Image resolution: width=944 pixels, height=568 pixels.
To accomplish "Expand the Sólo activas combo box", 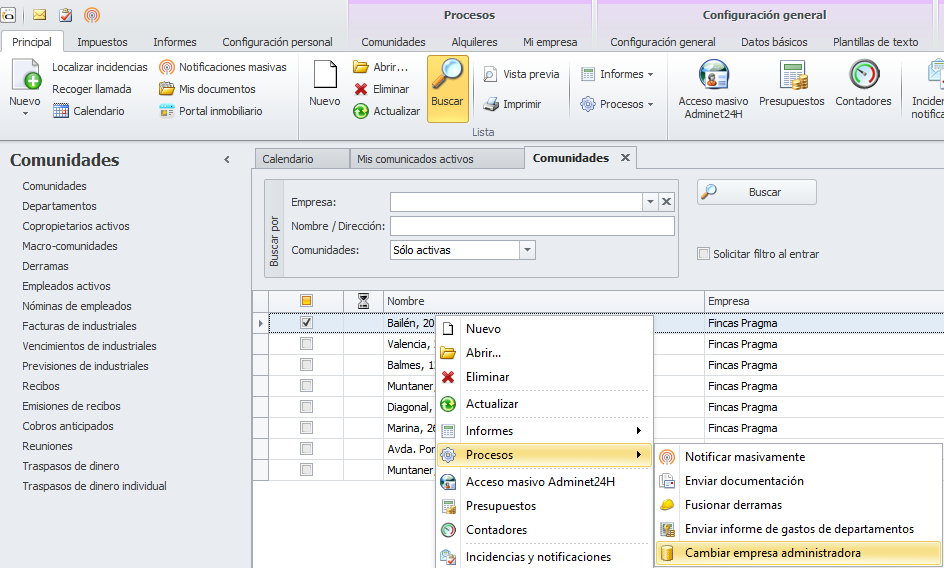I will click(x=527, y=250).
